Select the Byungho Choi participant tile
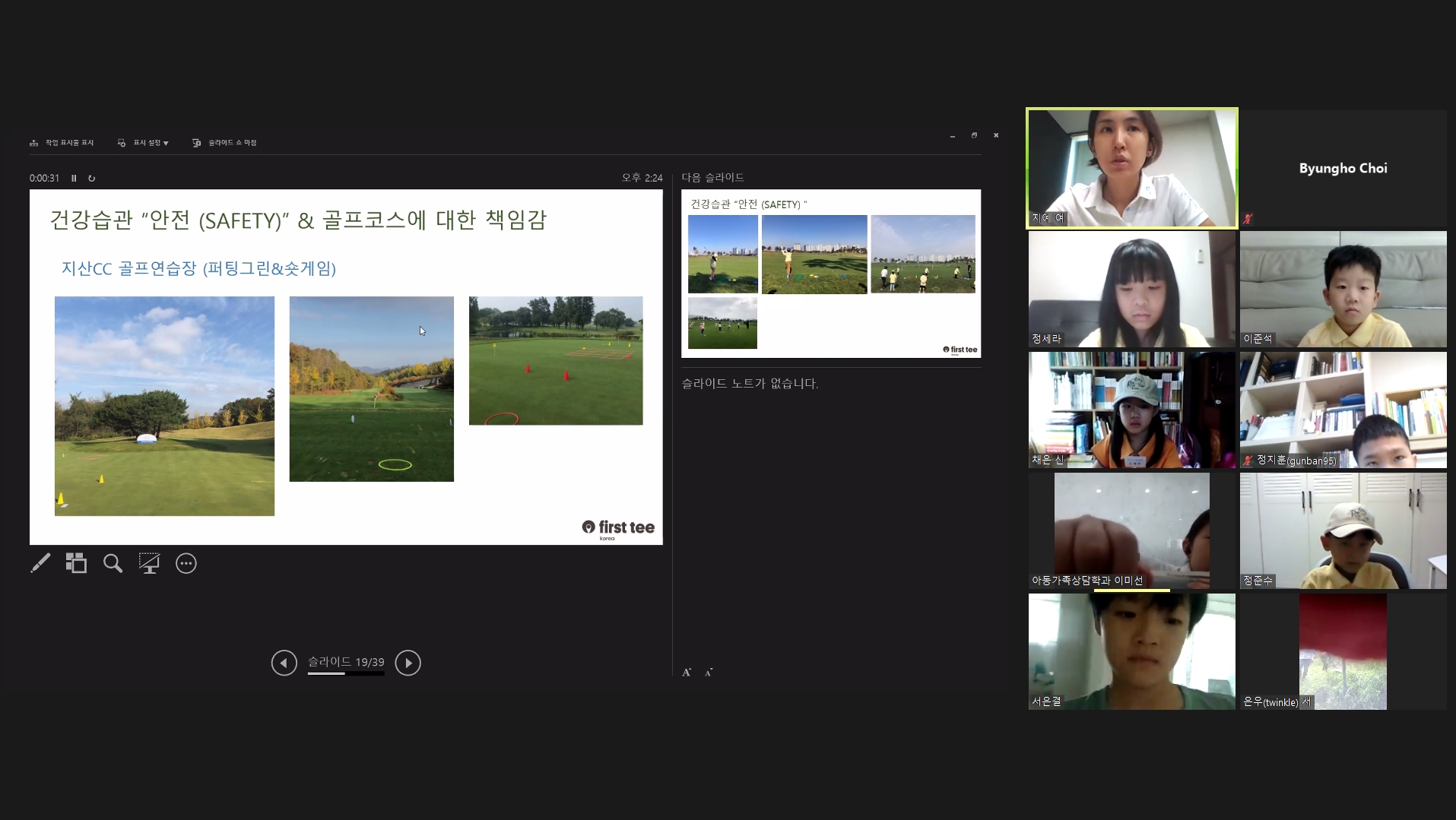1456x820 pixels. [1343, 168]
